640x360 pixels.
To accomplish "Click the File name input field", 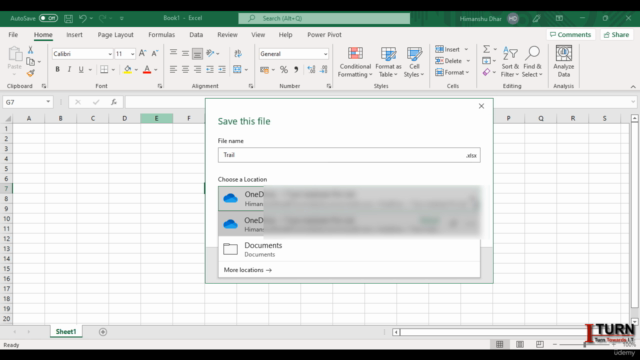I will pos(349,155).
